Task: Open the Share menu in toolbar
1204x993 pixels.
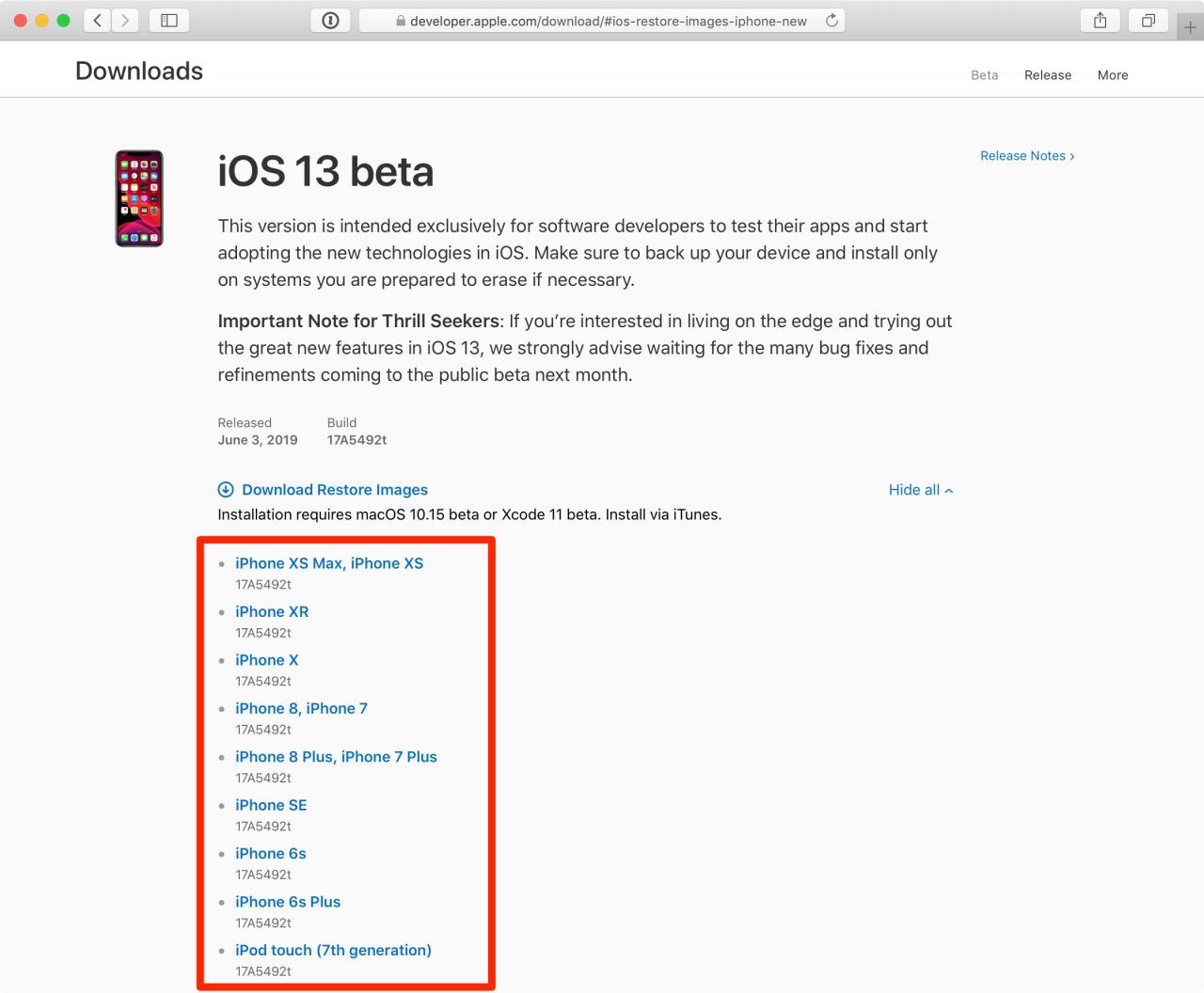Action: [x=1101, y=20]
